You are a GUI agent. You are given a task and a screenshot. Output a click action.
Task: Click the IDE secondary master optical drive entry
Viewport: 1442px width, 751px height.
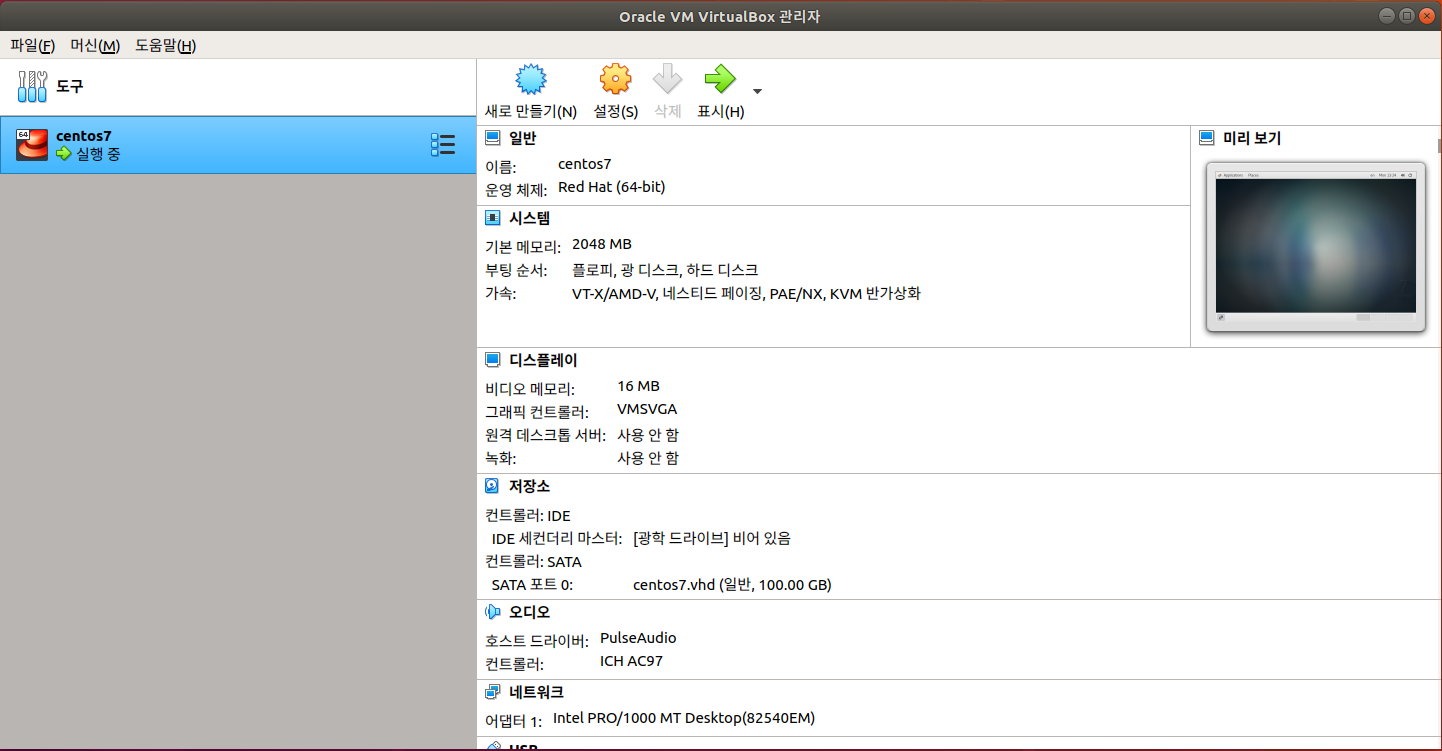[x=711, y=538]
